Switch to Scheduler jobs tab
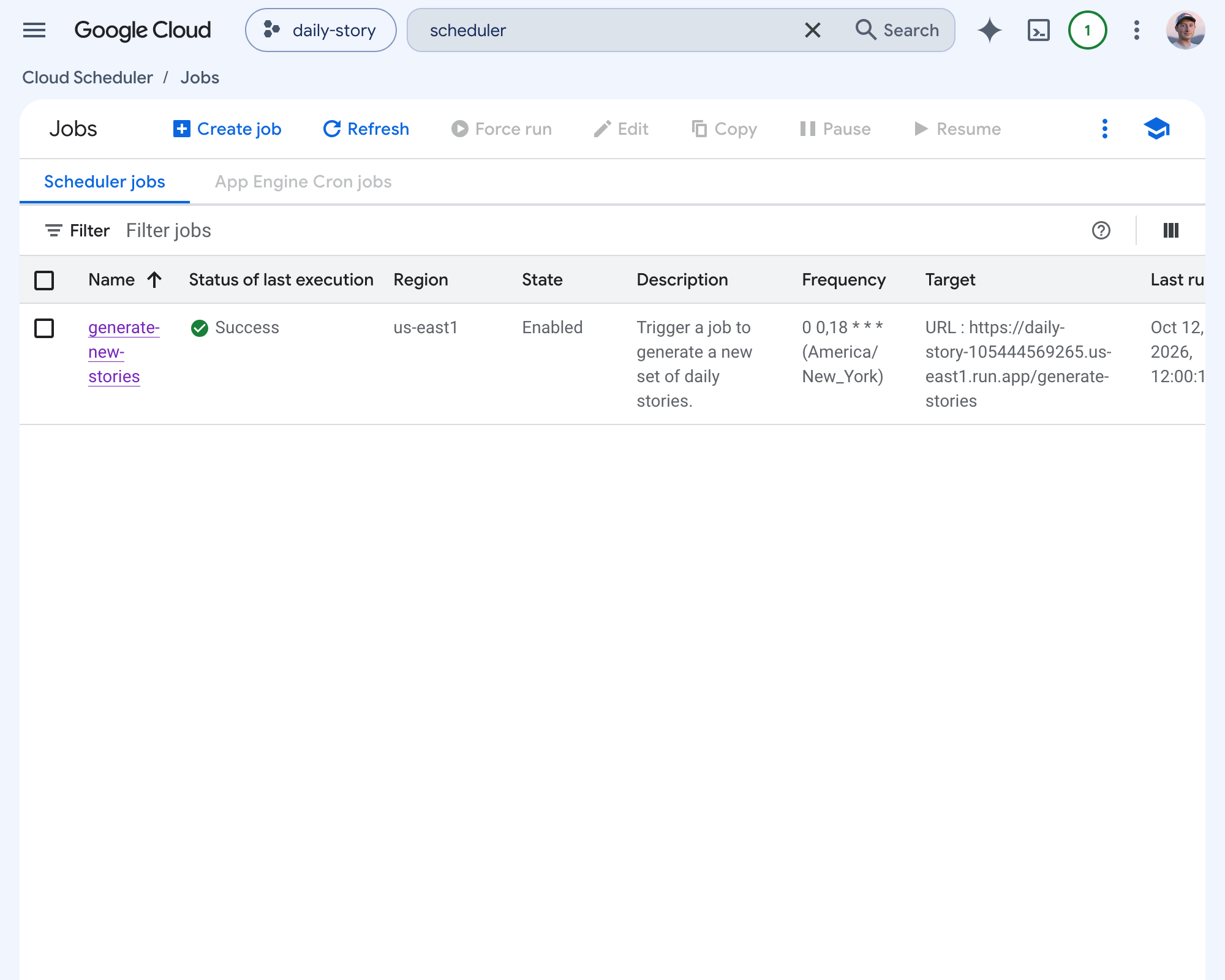The height and width of the screenshot is (980, 1225). [x=105, y=182]
